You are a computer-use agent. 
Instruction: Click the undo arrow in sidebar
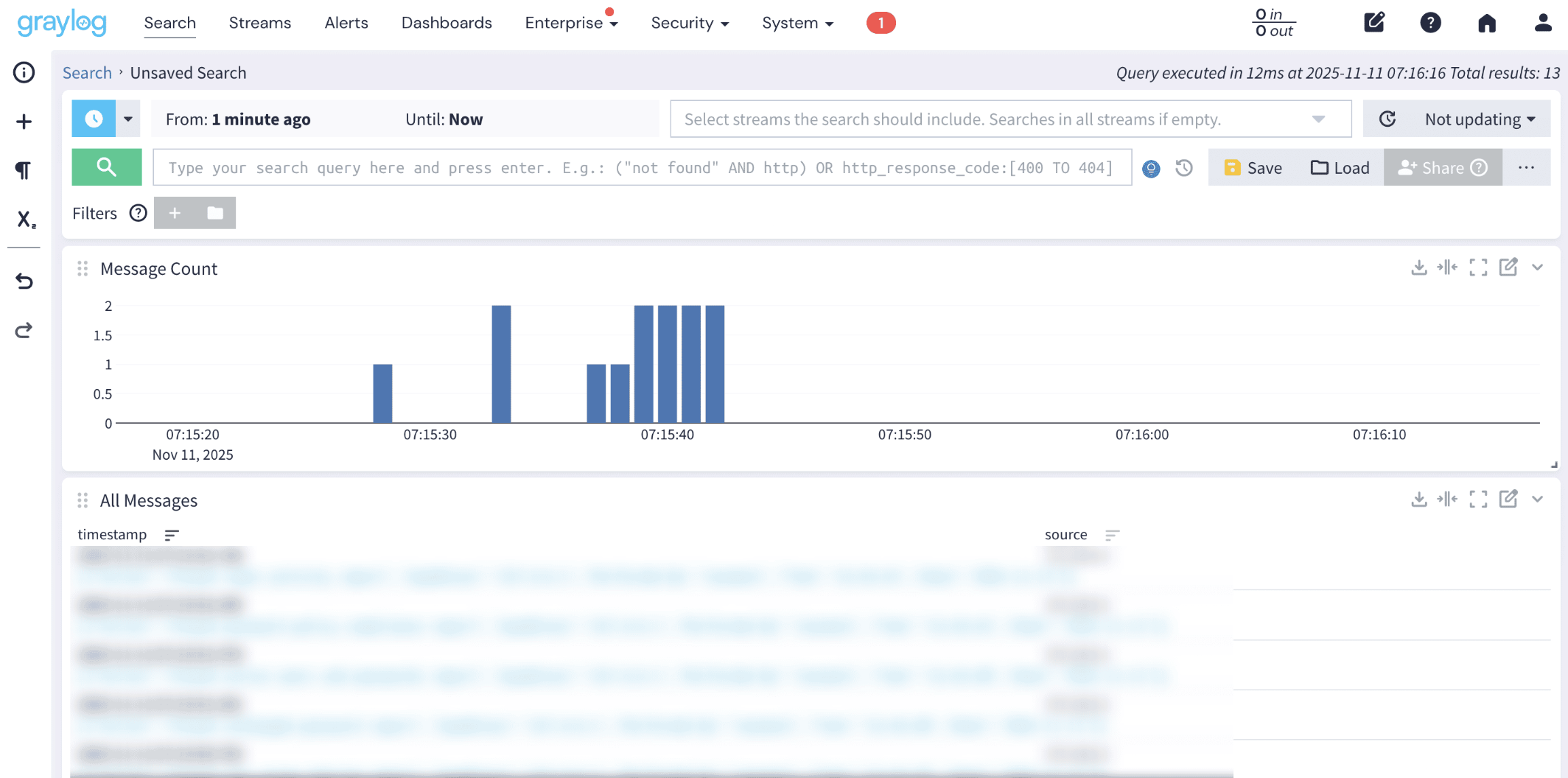coord(24,281)
